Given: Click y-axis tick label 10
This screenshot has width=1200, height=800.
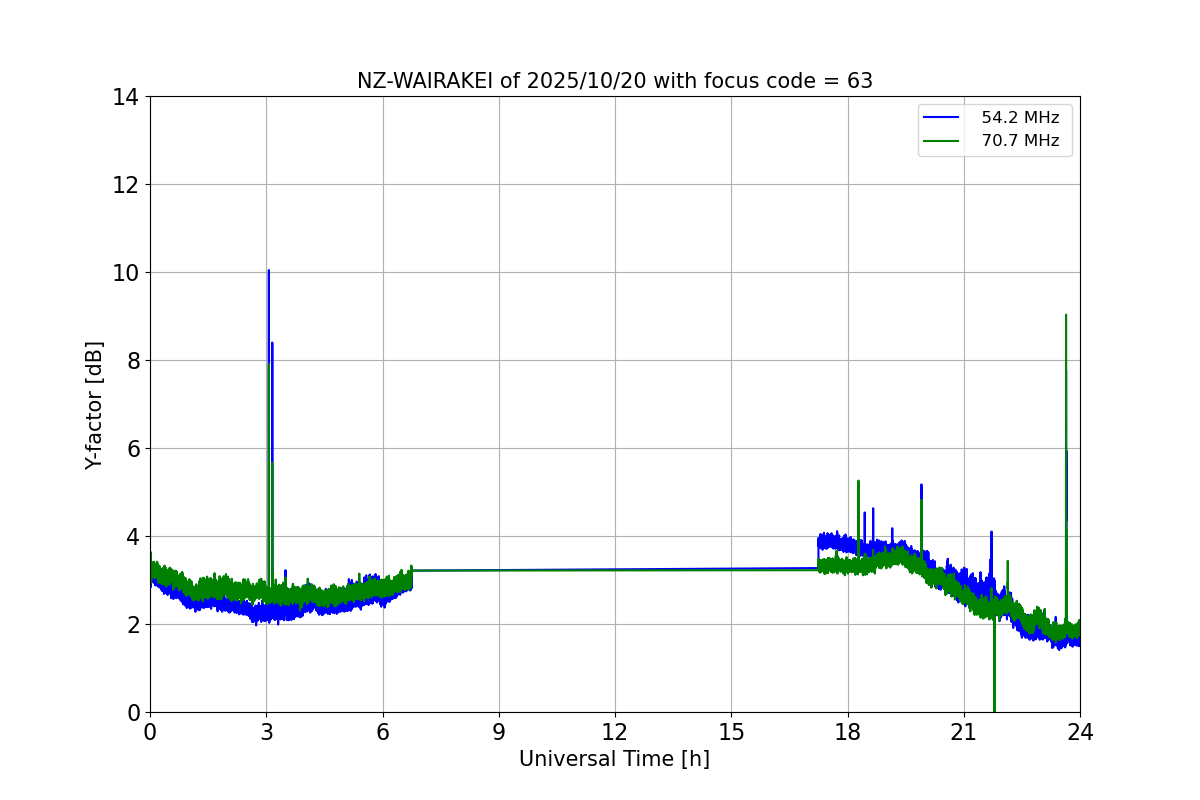Looking at the screenshot, I should (125, 273).
